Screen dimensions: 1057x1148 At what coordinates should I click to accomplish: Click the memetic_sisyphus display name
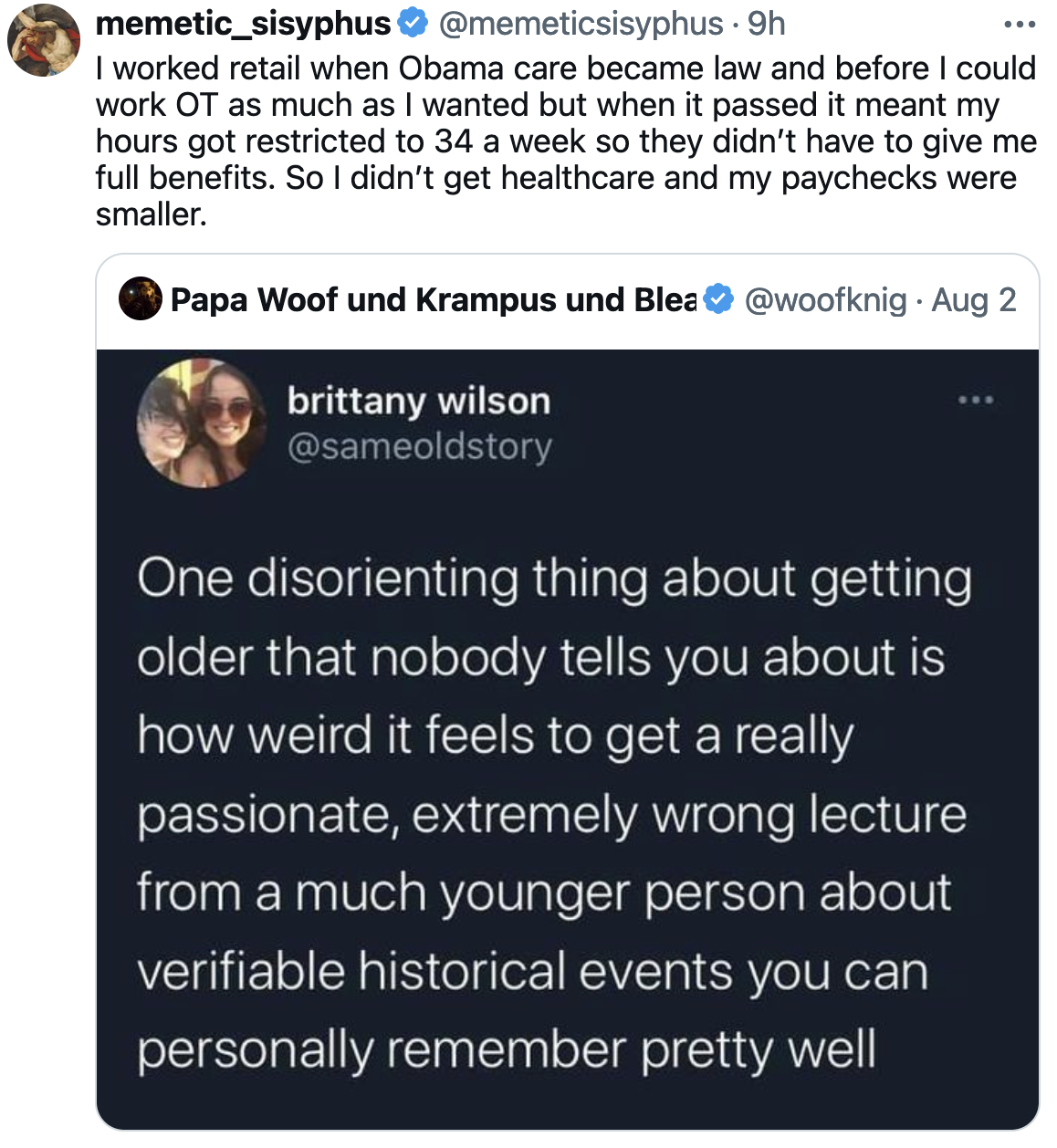coord(243,24)
